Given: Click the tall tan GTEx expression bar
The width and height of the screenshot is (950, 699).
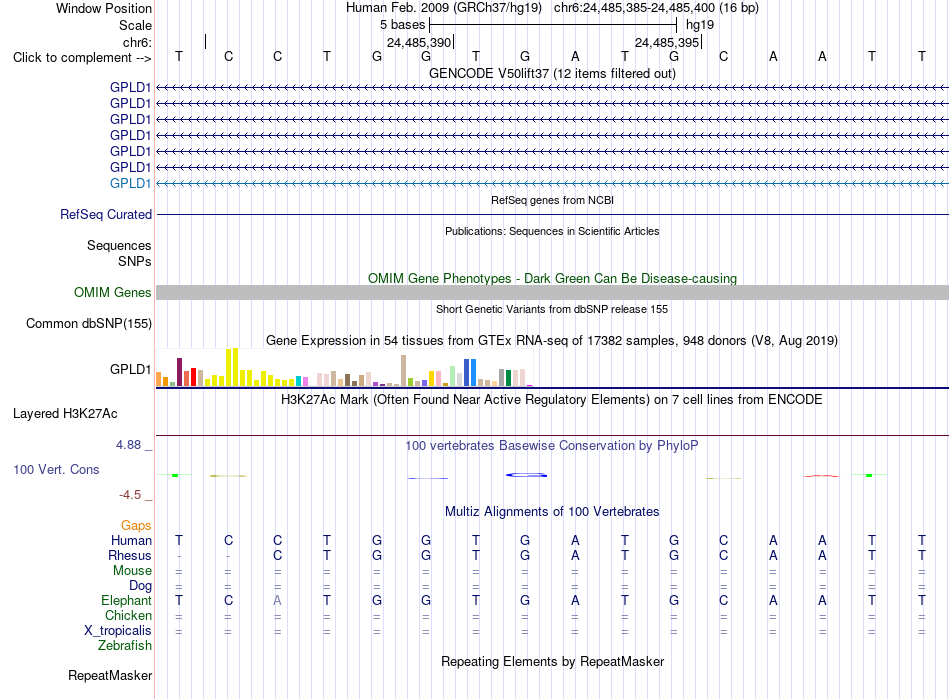Looking at the screenshot, I should 404,371.
